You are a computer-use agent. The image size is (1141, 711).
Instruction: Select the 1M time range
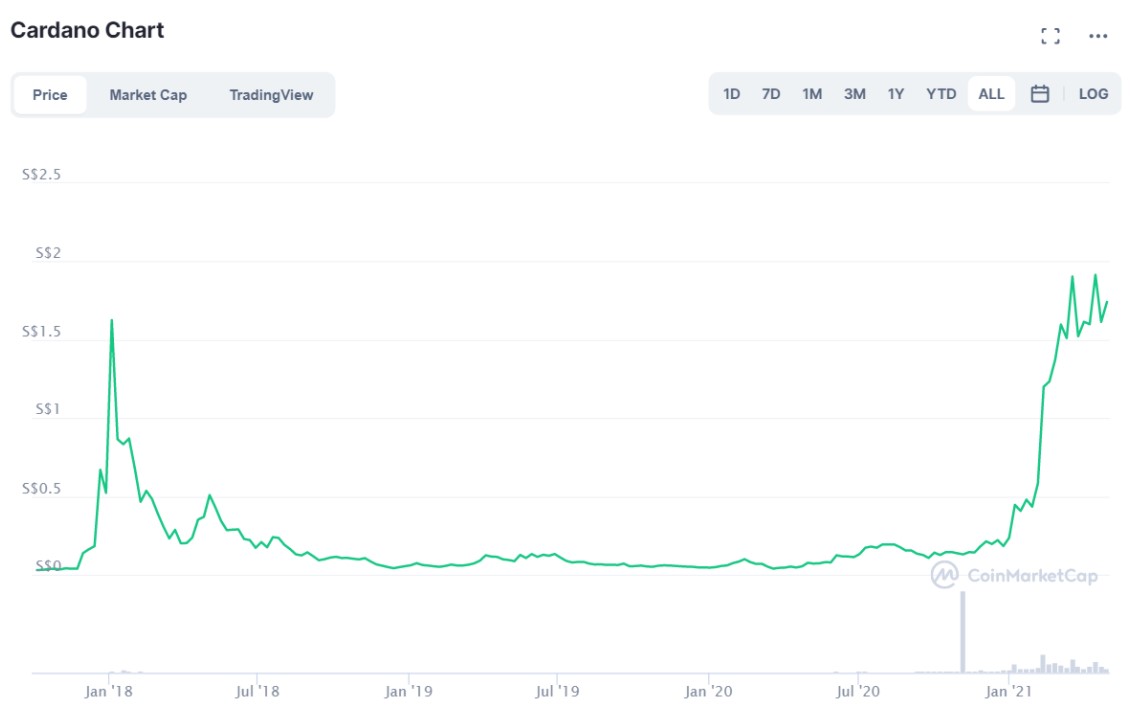[812, 94]
